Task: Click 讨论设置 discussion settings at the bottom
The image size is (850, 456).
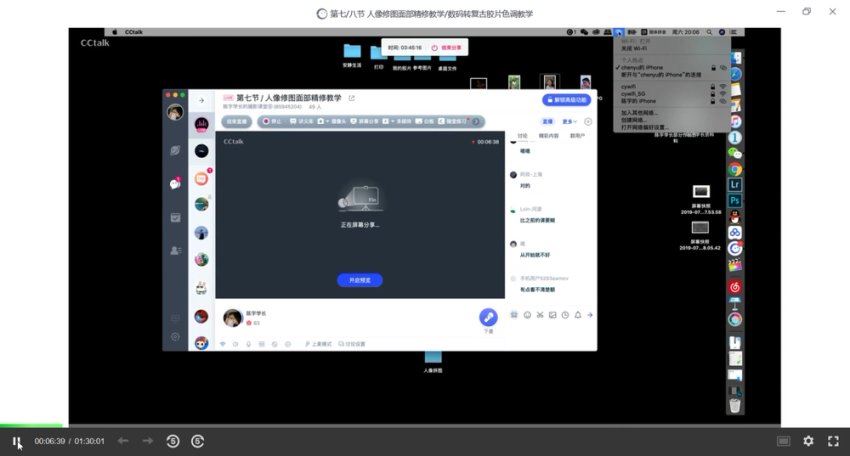Action: 352,344
